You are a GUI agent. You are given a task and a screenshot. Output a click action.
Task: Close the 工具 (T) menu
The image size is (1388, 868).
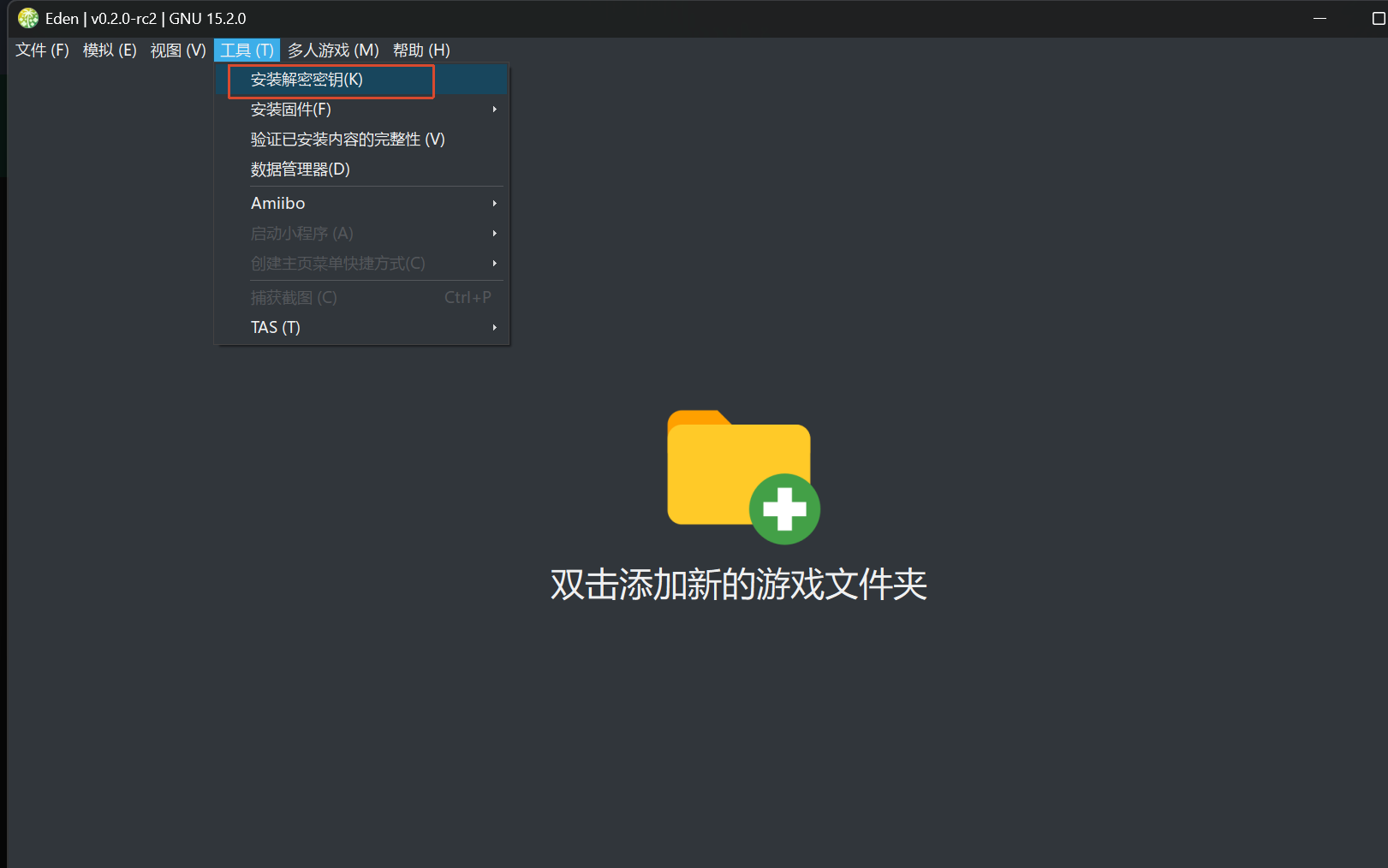[x=247, y=51]
